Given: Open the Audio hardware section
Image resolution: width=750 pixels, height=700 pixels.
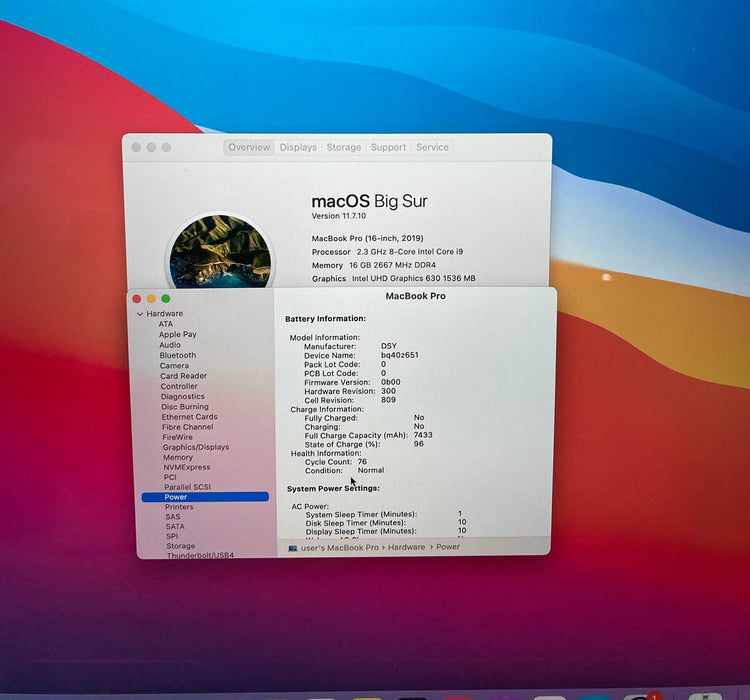Looking at the screenshot, I should pyautogui.click(x=170, y=345).
